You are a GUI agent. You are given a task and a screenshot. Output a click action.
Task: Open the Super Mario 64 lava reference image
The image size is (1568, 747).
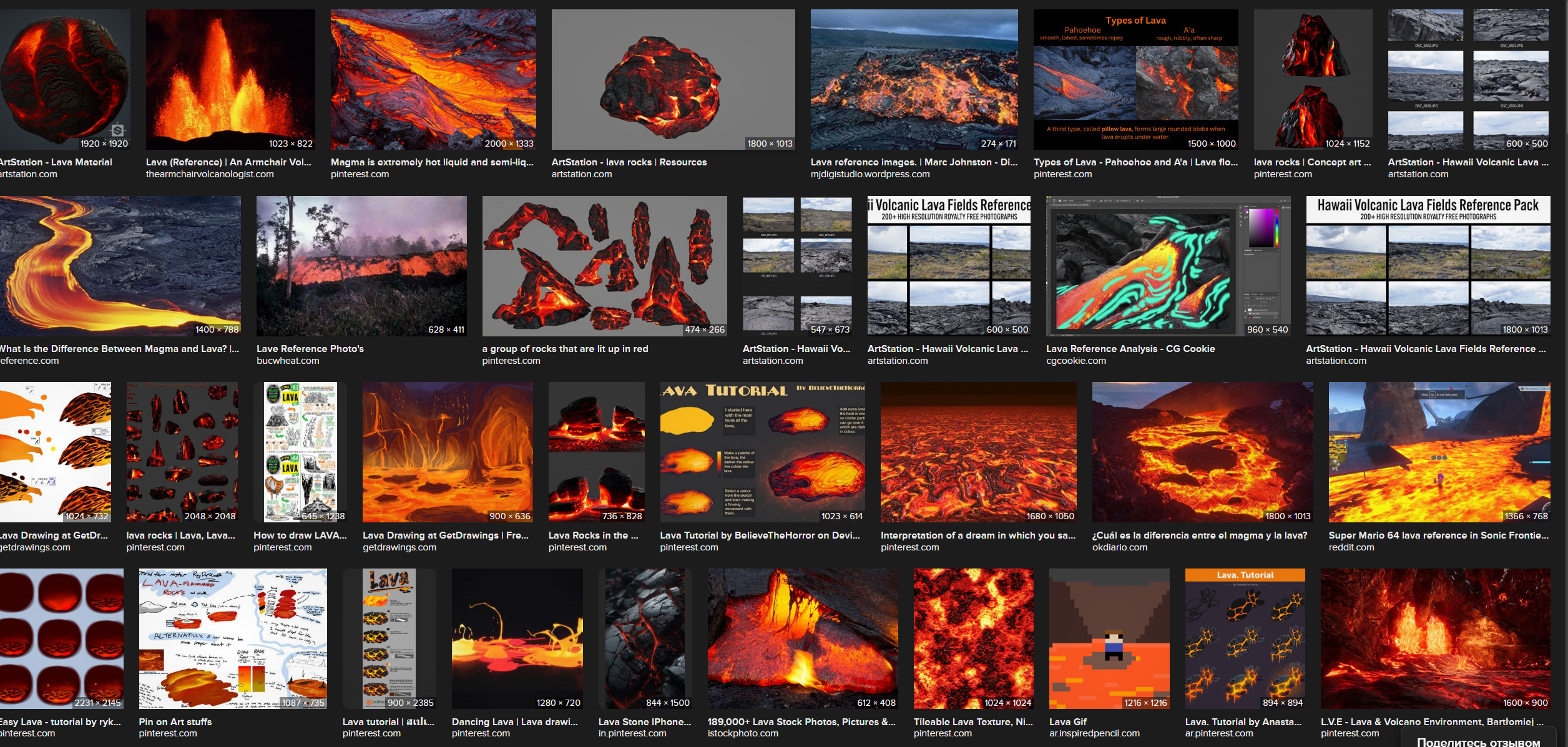tap(1439, 452)
